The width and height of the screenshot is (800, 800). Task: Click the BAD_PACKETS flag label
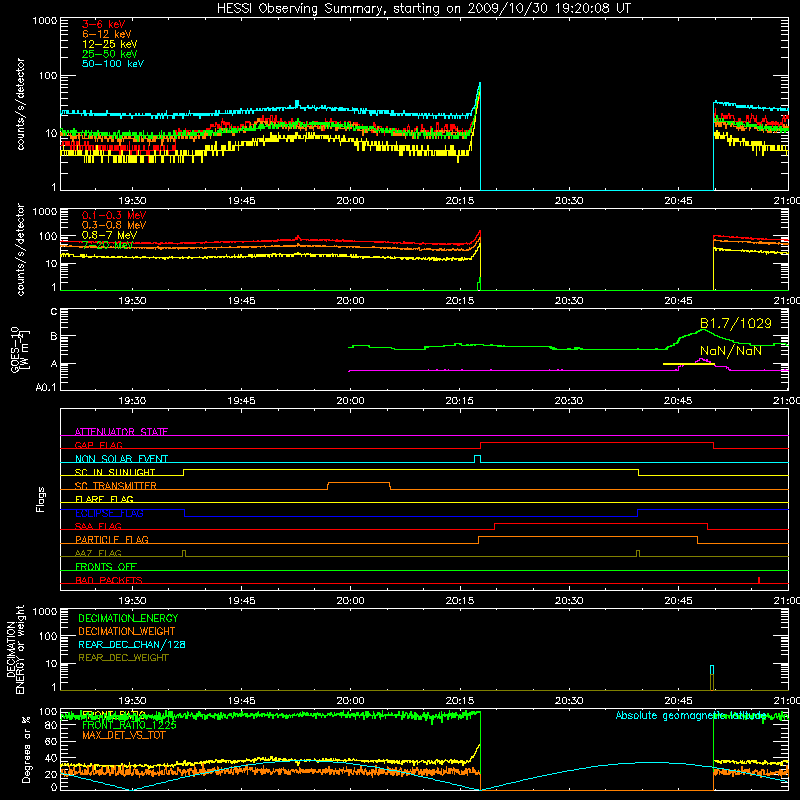click(x=109, y=580)
